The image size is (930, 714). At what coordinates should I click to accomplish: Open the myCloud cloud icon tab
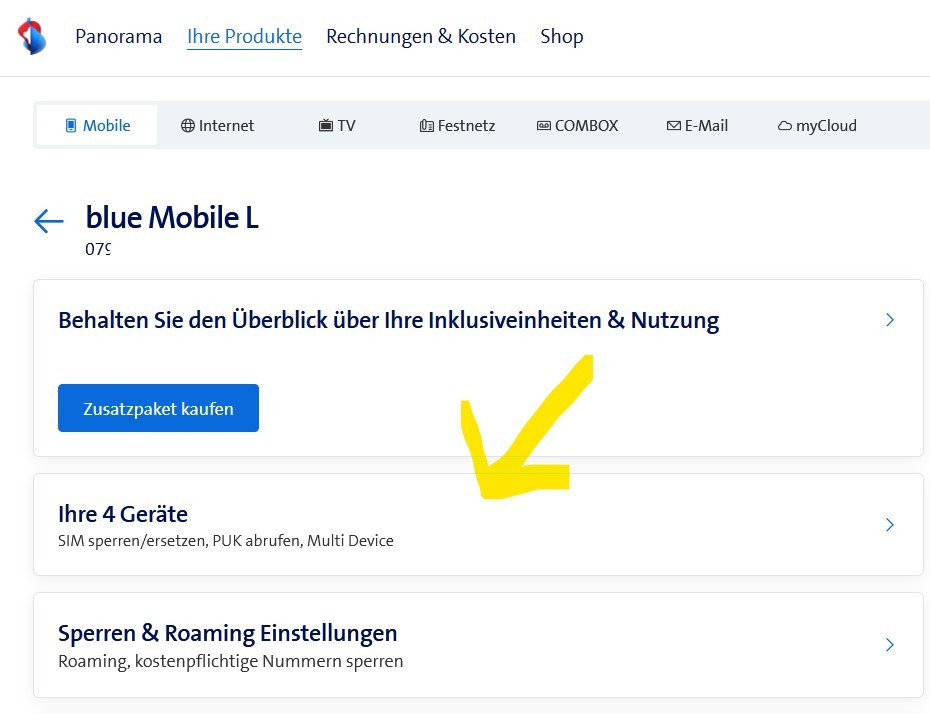[x=785, y=126]
